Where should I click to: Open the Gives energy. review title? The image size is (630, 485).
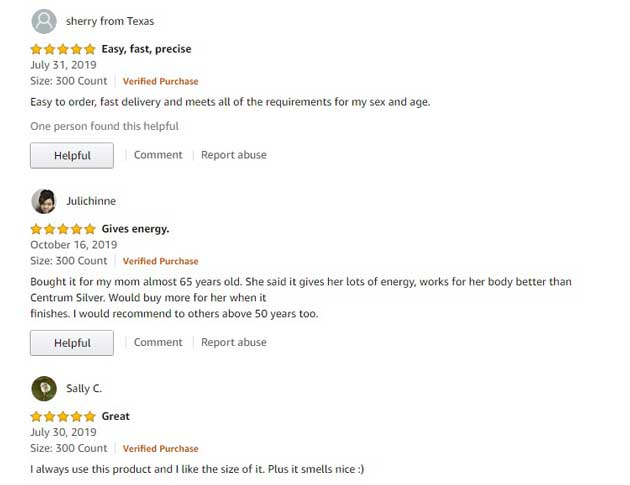[135, 229]
